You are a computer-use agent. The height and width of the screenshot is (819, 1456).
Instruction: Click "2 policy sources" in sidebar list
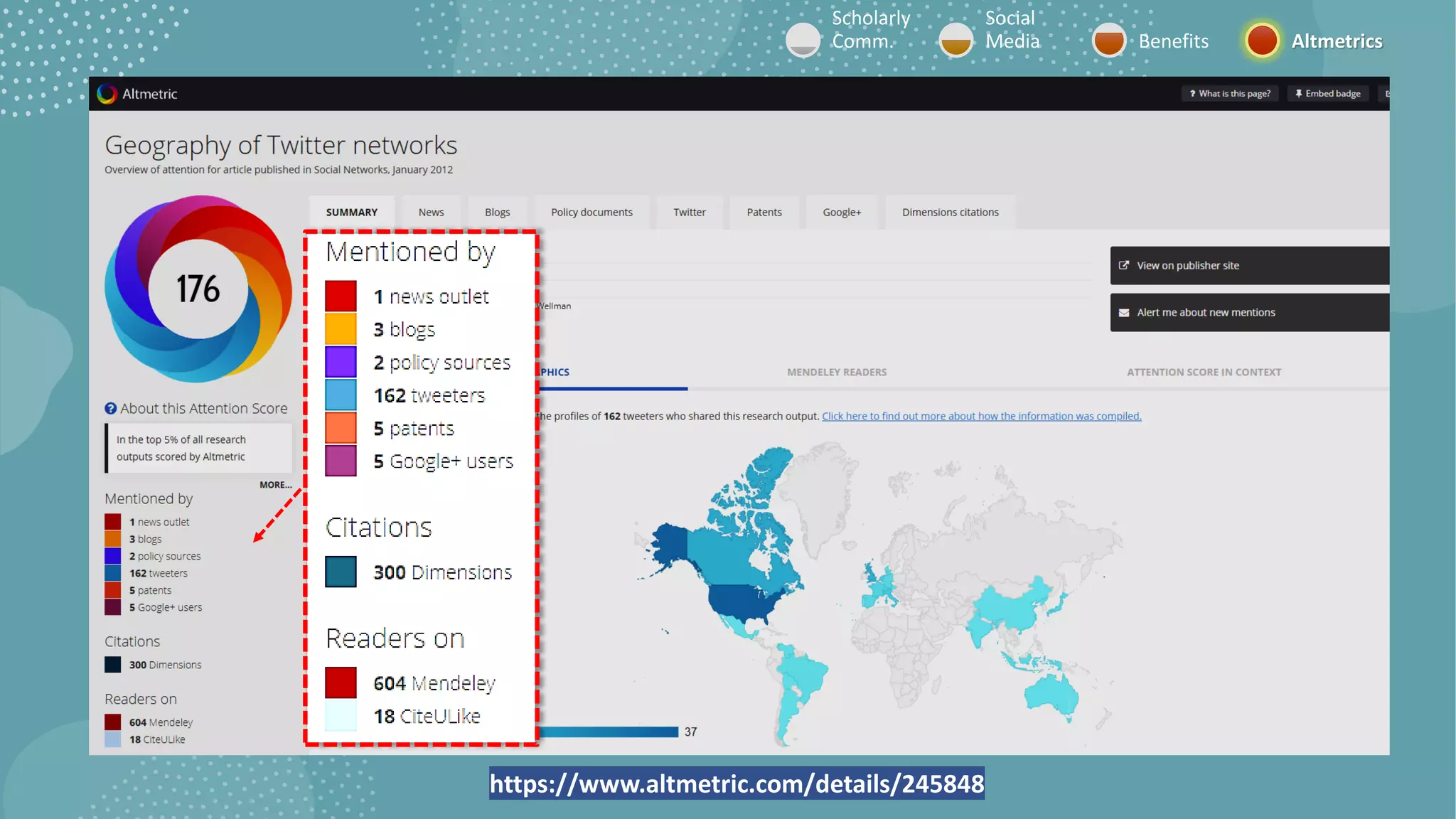coord(165,556)
